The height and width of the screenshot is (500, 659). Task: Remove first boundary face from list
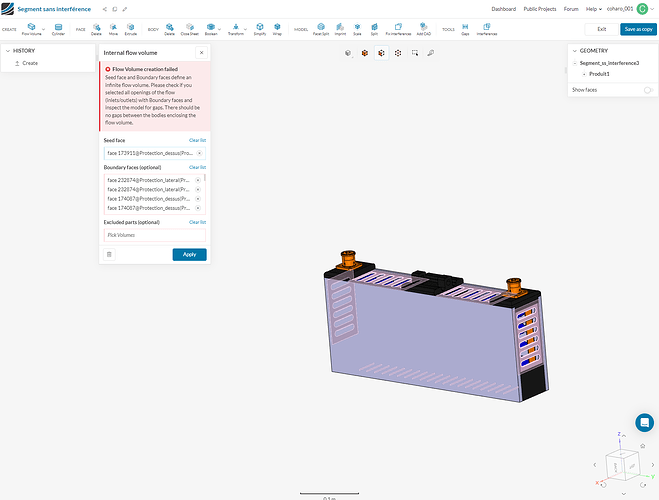(x=198, y=179)
